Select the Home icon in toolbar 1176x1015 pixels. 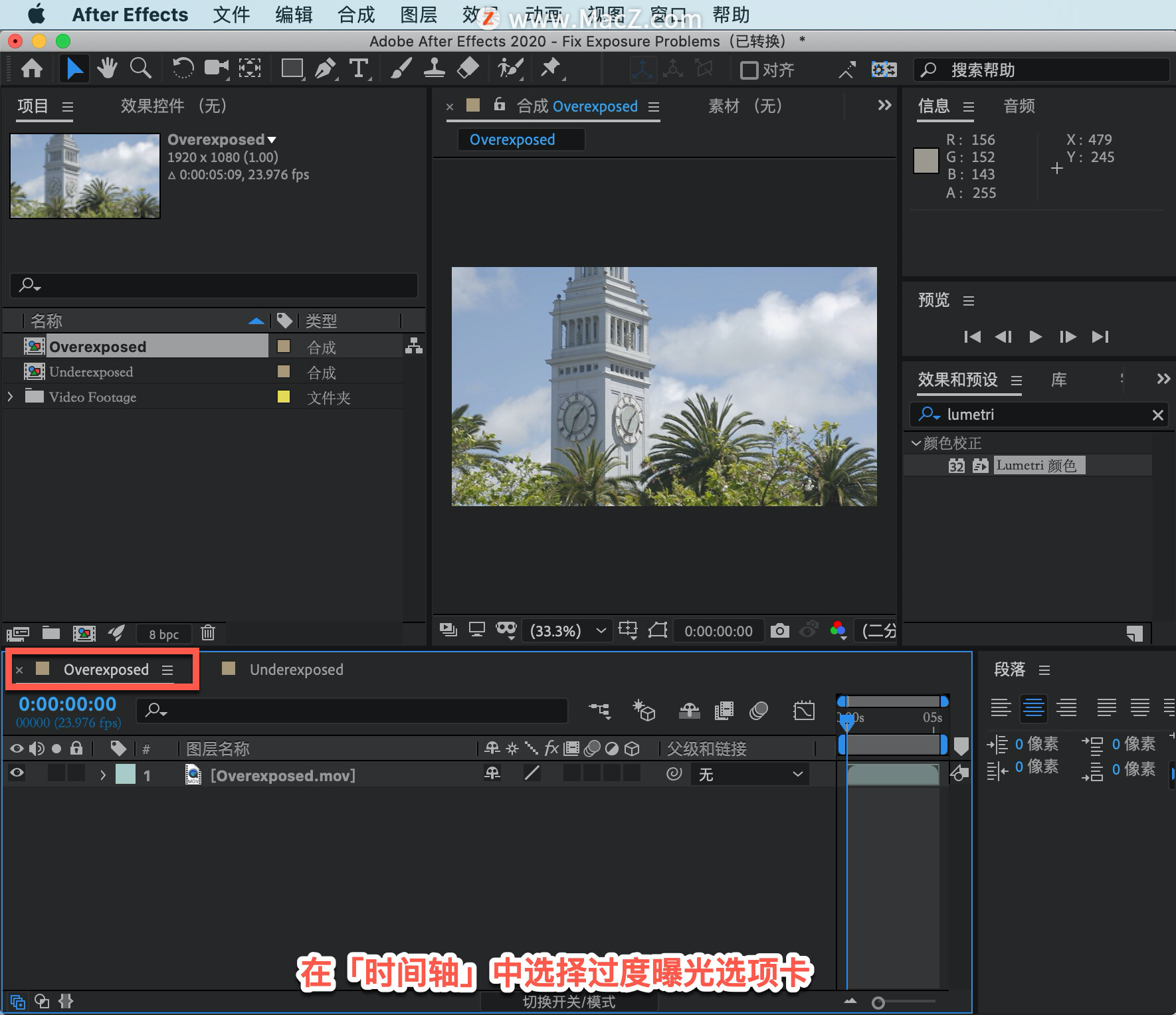[x=31, y=68]
